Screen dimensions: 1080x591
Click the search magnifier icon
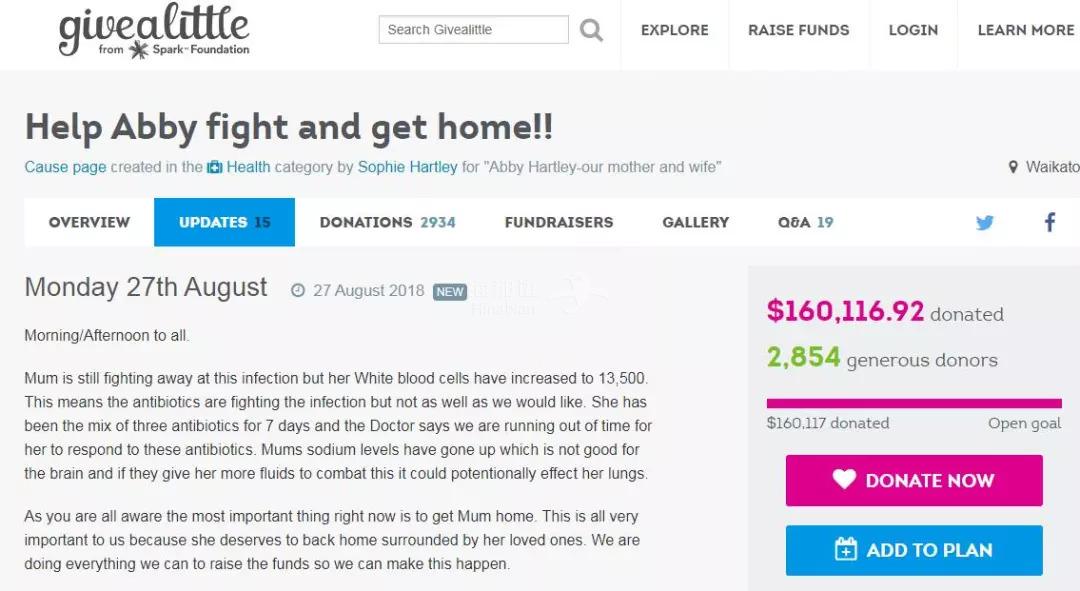pyautogui.click(x=591, y=31)
